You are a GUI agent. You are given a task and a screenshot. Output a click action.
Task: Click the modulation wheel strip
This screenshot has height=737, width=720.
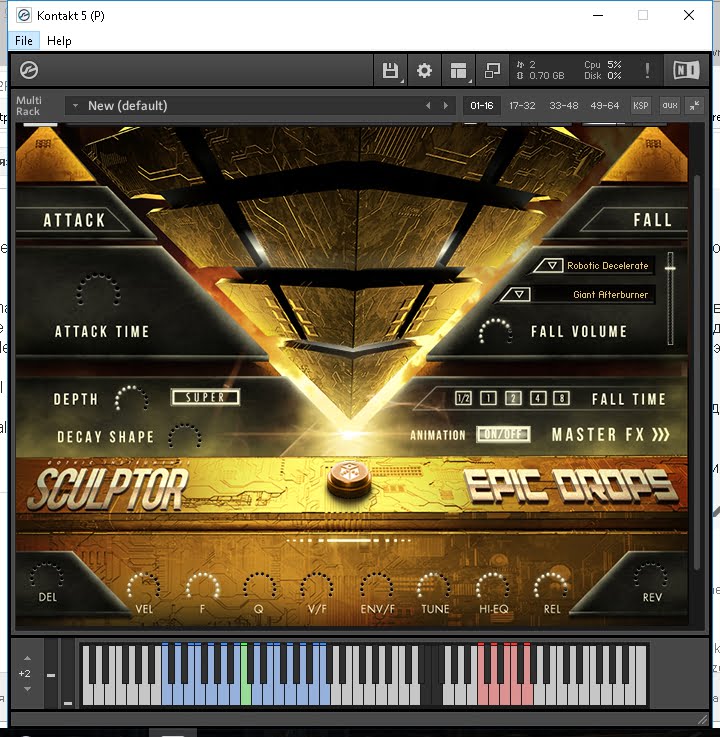tap(68, 672)
